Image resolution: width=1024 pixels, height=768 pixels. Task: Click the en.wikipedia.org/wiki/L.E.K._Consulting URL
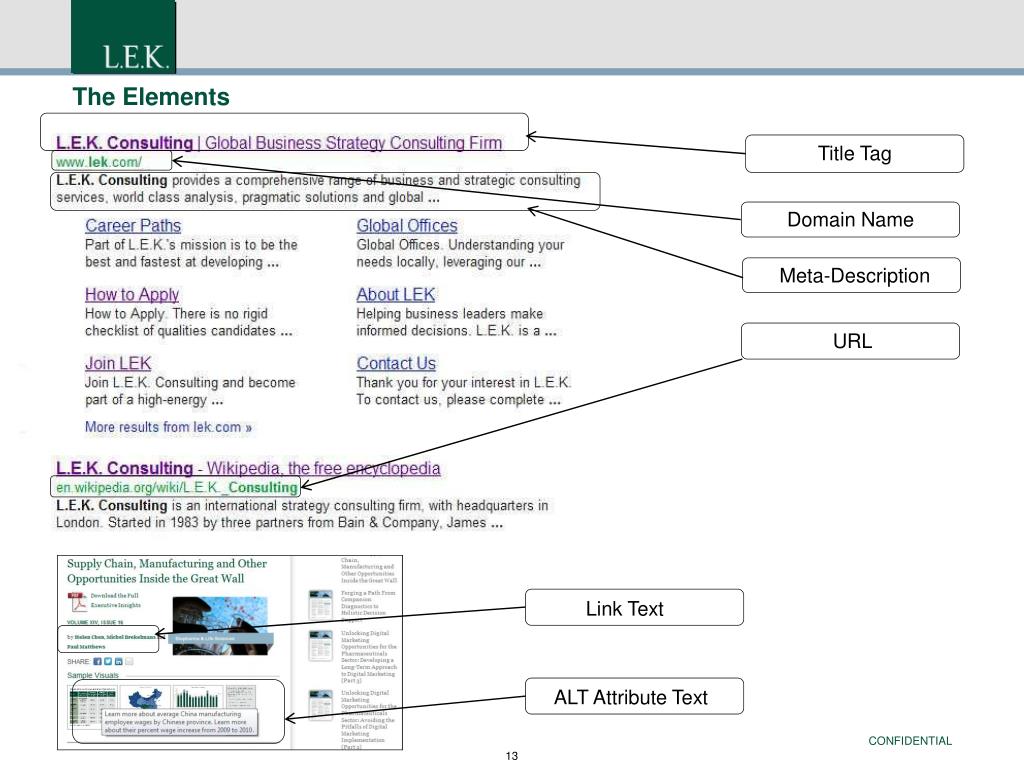click(176, 487)
